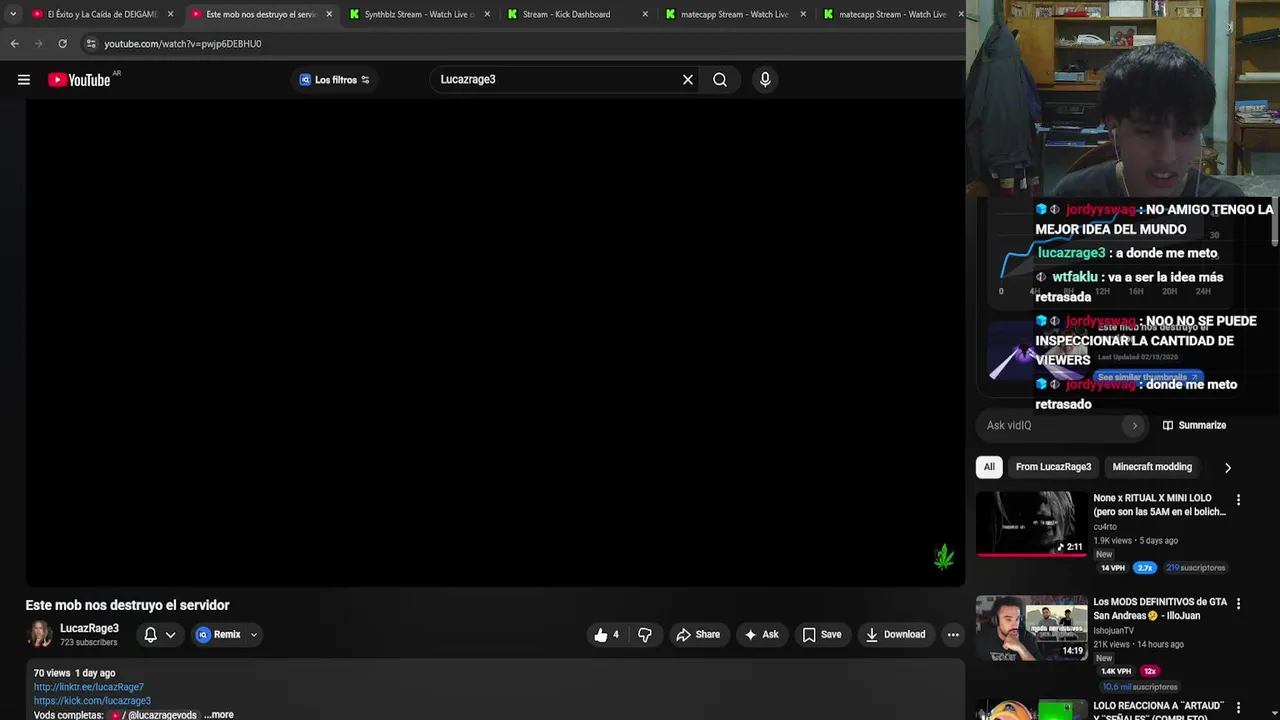The width and height of the screenshot is (1280, 720).
Task: Click the video player area
Action: pyautogui.click(x=495, y=343)
